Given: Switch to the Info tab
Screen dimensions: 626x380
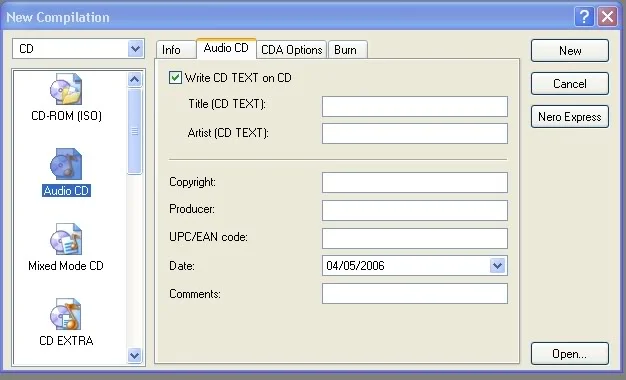Looking at the screenshot, I should pyautogui.click(x=176, y=50).
